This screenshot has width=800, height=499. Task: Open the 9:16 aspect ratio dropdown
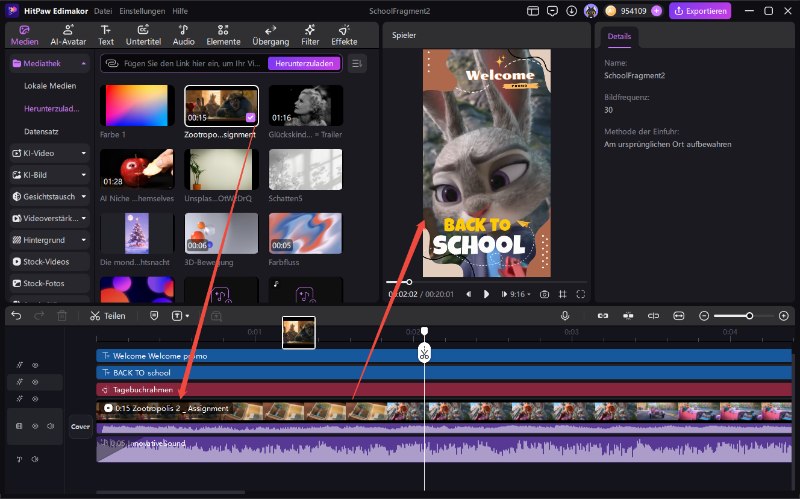(x=519, y=294)
